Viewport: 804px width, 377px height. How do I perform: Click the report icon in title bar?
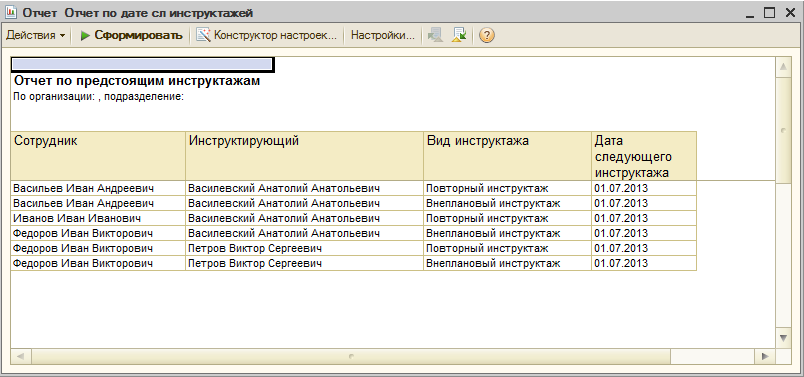point(10,12)
